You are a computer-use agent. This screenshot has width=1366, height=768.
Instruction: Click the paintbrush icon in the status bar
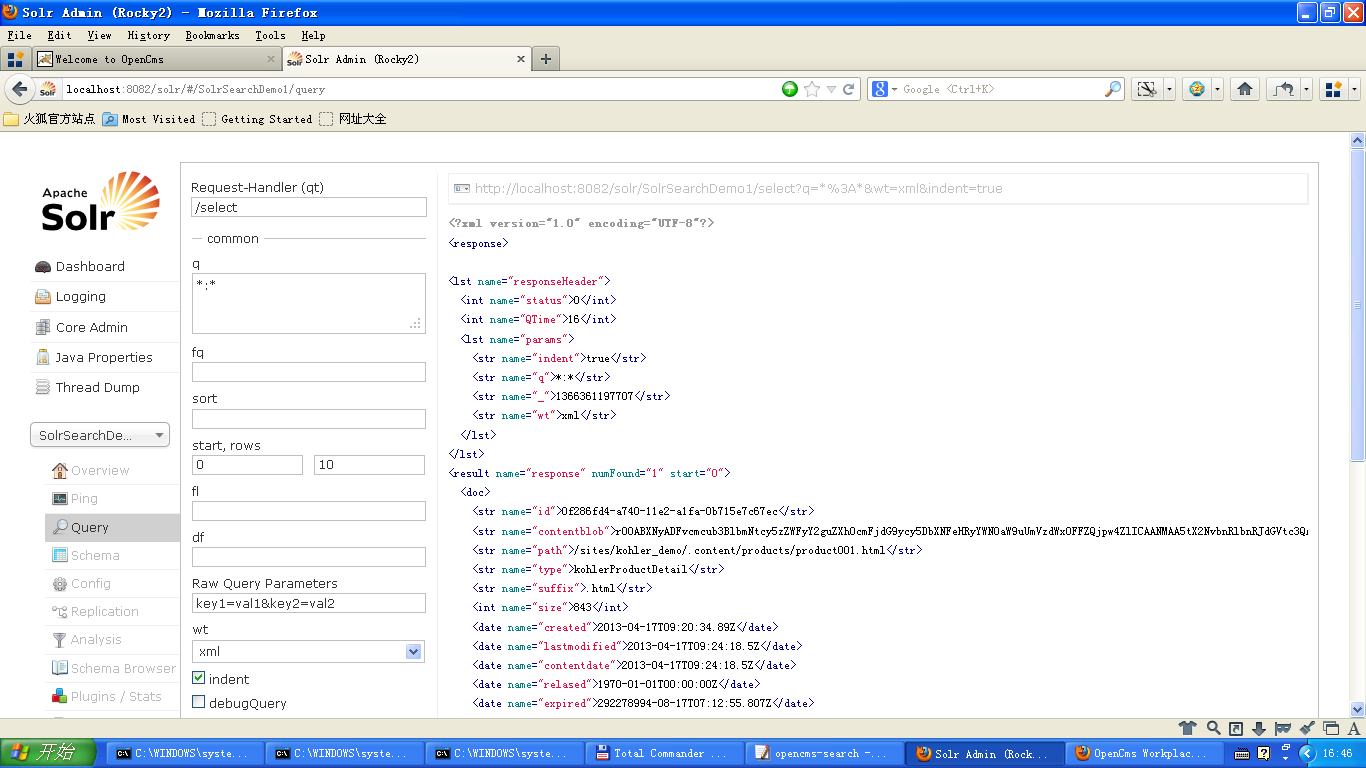(x=1307, y=728)
